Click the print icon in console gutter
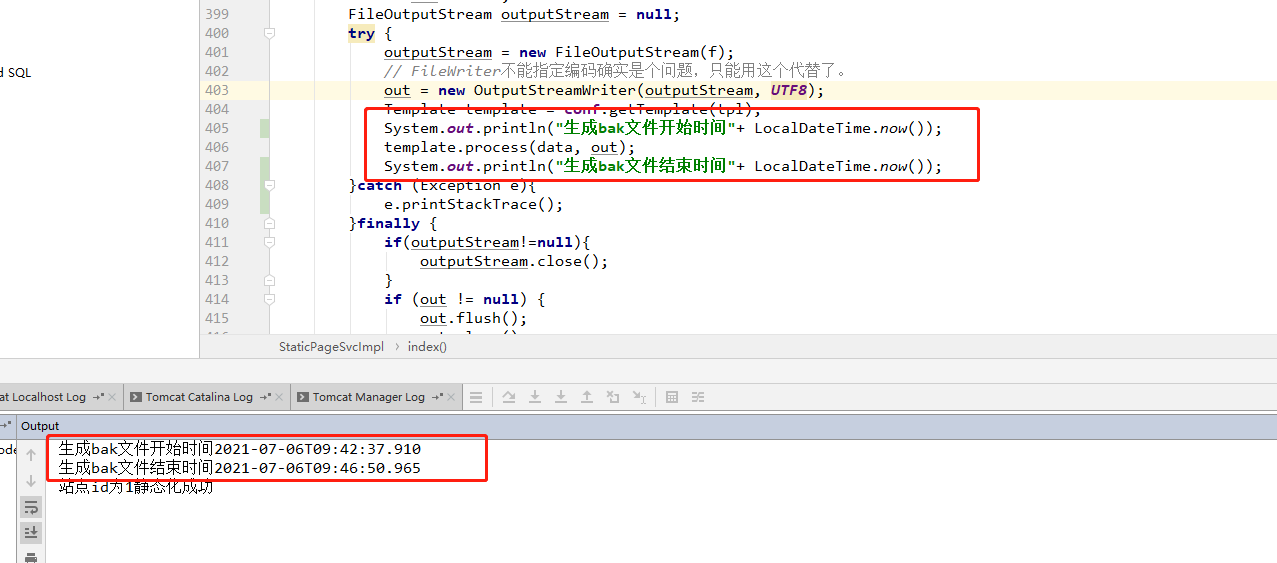This screenshot has width=1277, height=563. point(31,557)
